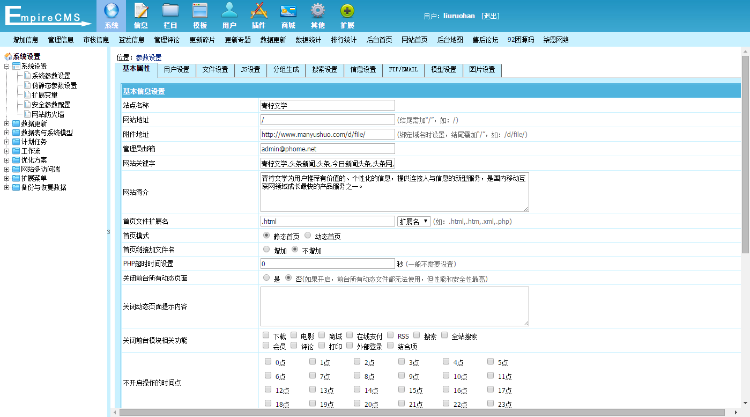This screenshot has width=750, height=417.
Task: Tick the 14点 time point checkbox
Action: pos(357,389)
